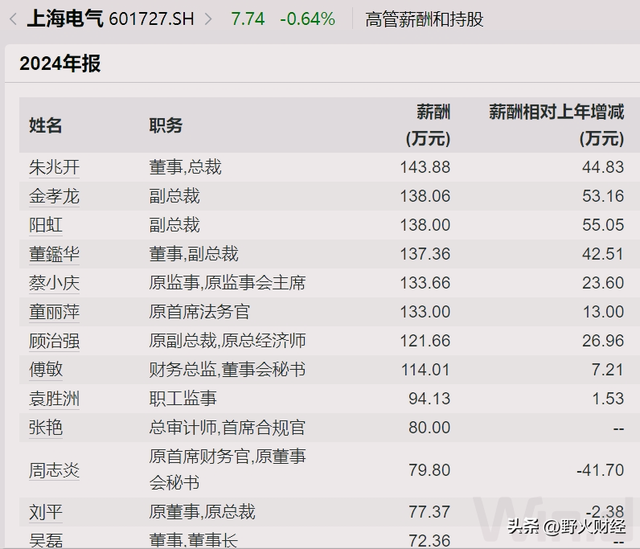
Task: Go to previous stock with left chevron
Action: (13, 19)
